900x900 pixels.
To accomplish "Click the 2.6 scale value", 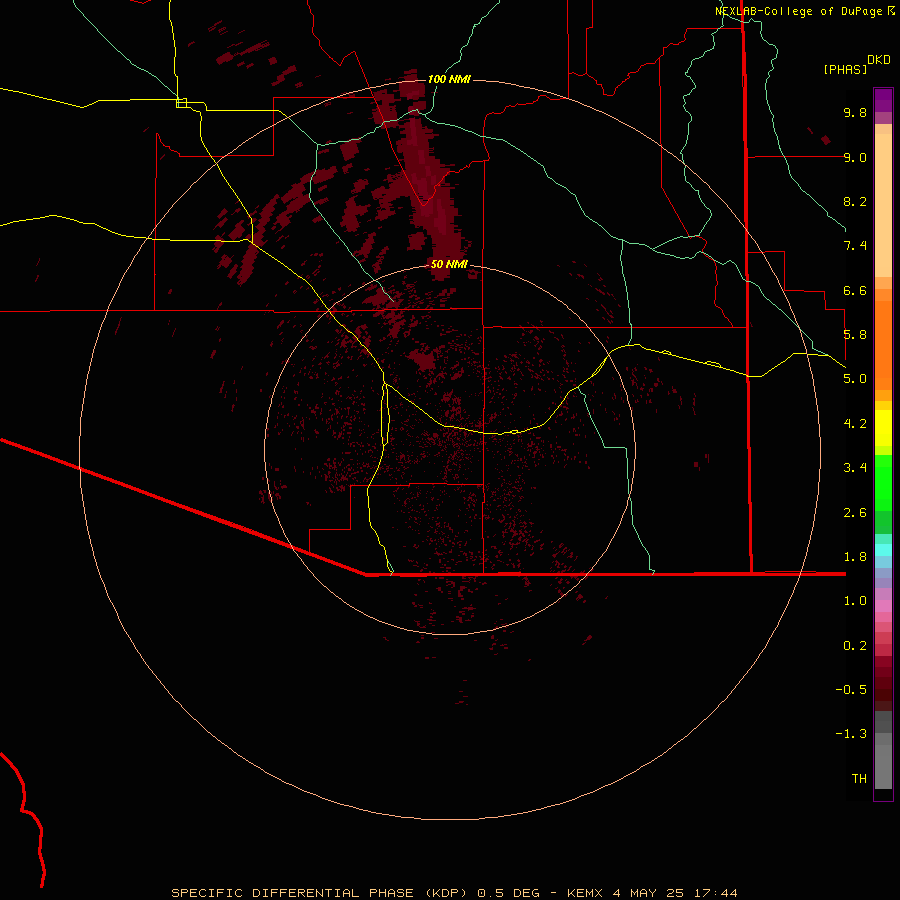I will click(855, 513).
